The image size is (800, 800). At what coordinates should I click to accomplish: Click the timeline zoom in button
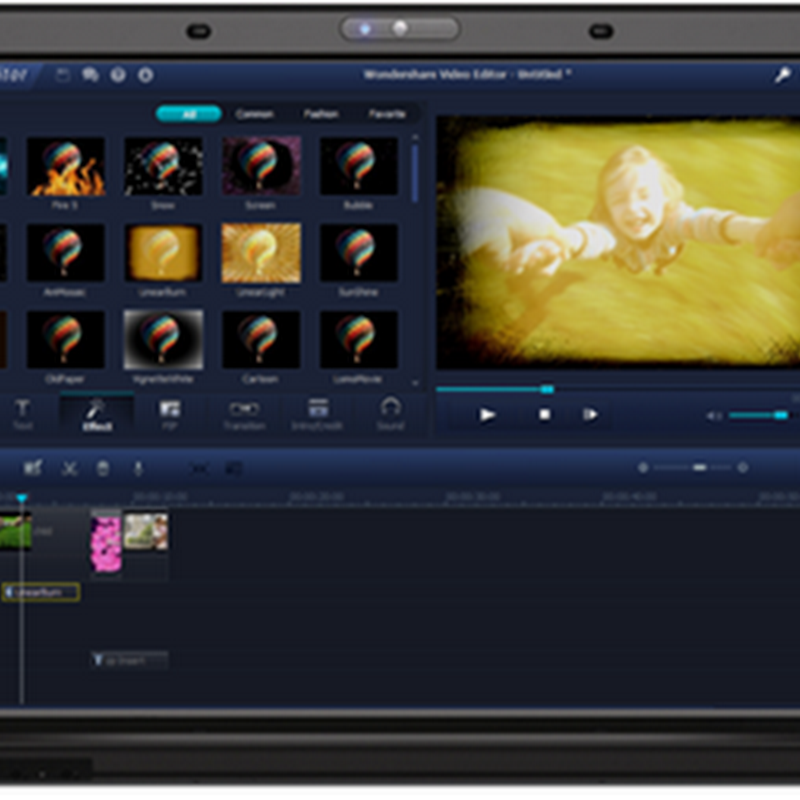click(x=743, y=467)
